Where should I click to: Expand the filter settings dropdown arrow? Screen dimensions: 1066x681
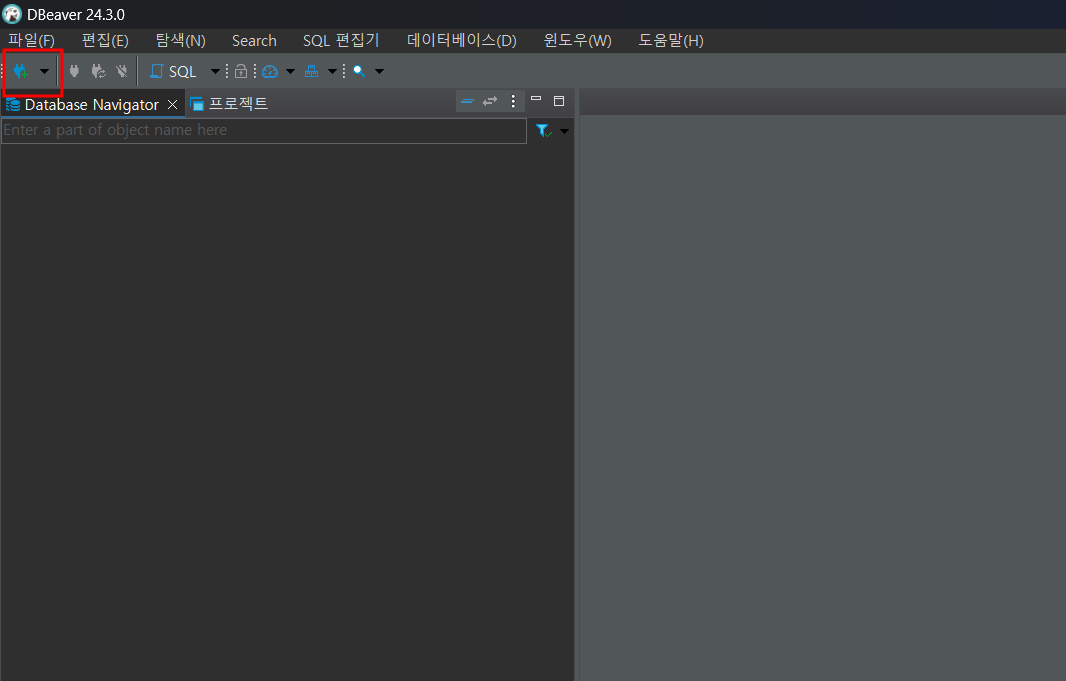(564, 131)
